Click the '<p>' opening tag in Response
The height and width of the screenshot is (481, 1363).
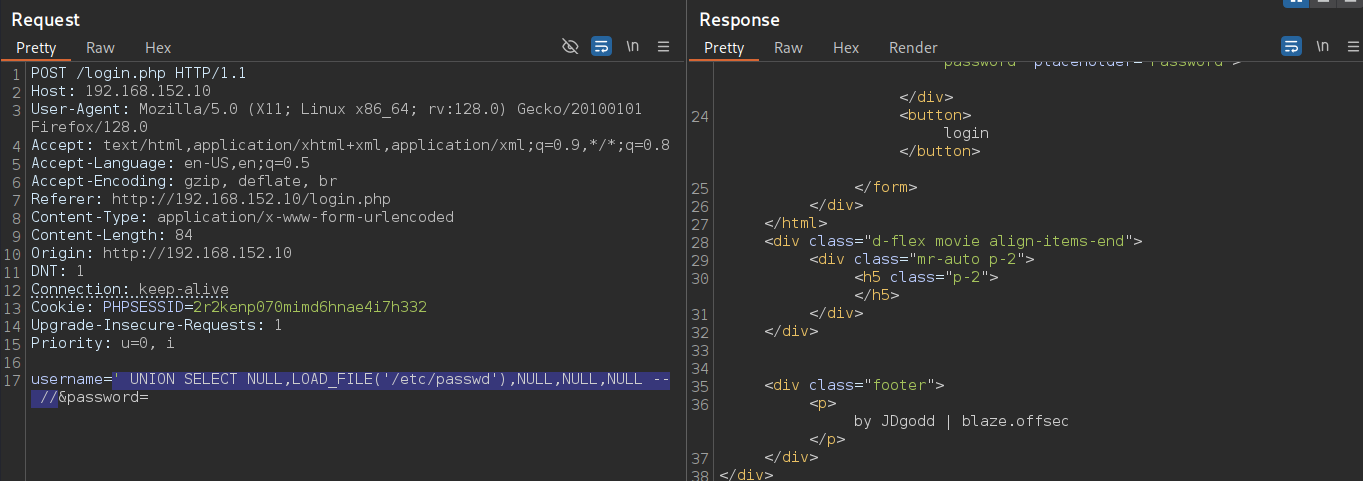(x=822, y=403)
